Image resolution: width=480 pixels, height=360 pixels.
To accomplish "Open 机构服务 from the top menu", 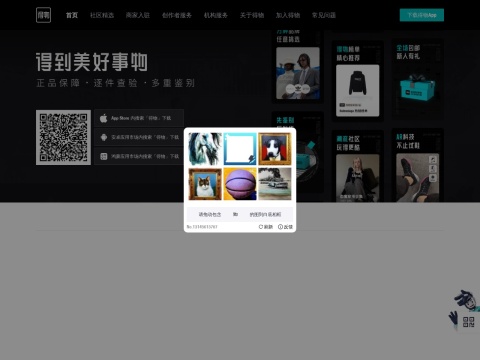I will tap(216, 15).
